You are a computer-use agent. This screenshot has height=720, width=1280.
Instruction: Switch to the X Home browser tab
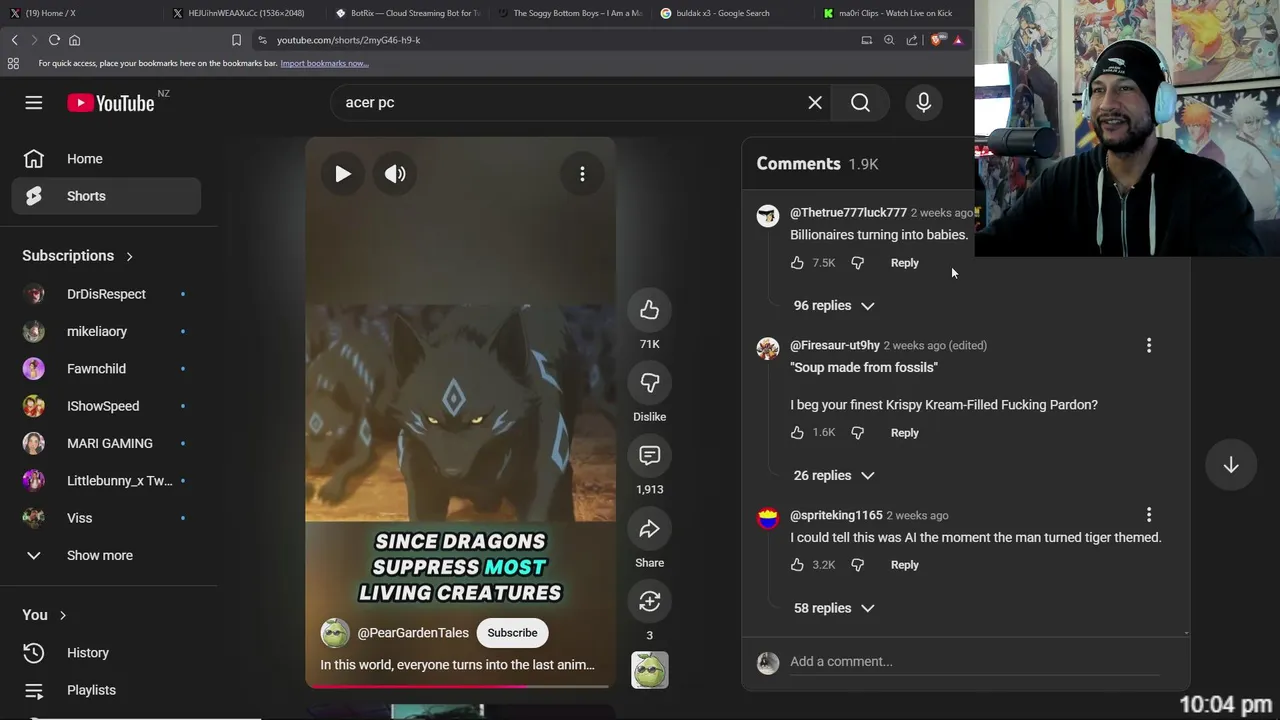pos(80,13)
